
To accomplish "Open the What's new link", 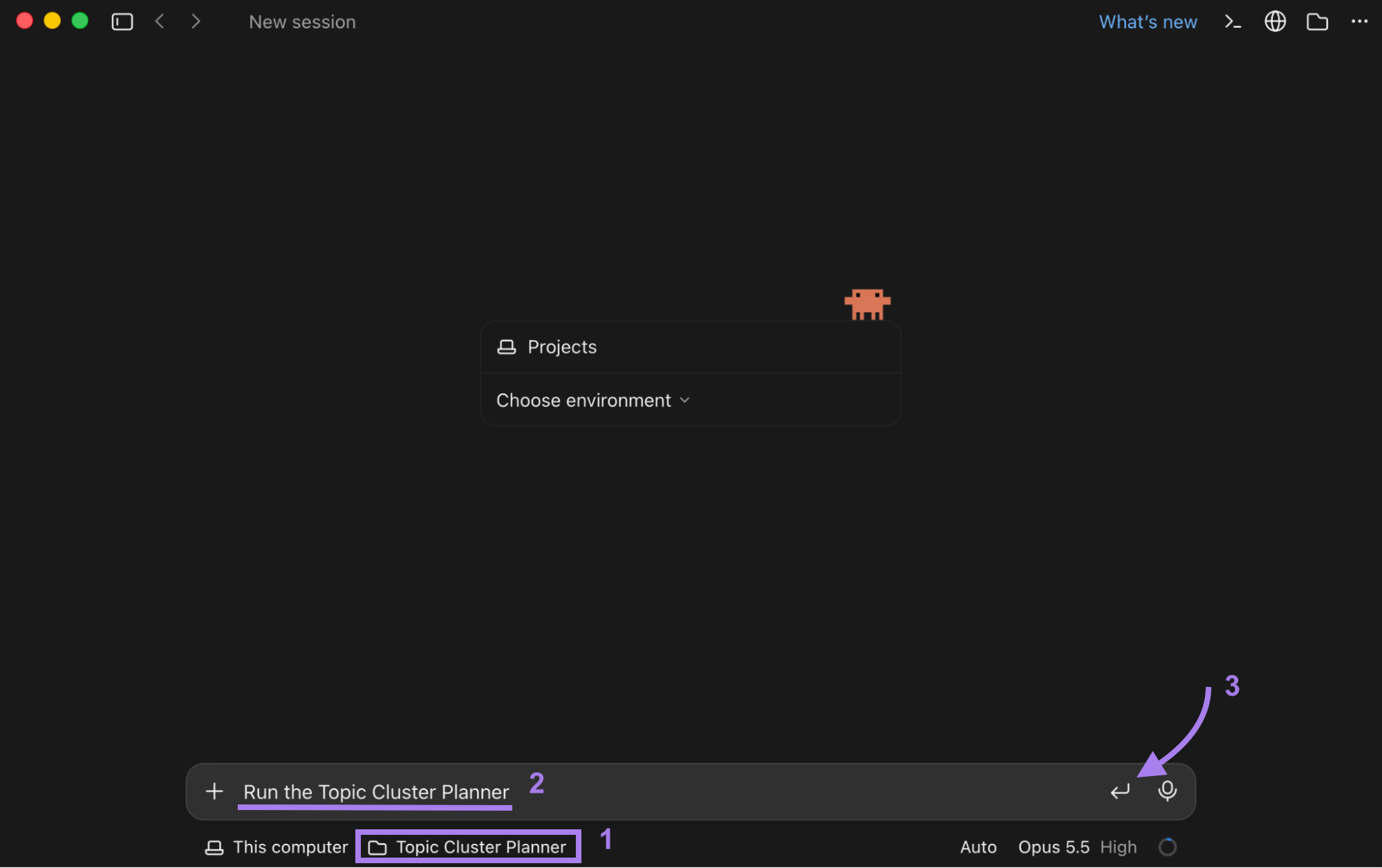I will point(1148,22).
